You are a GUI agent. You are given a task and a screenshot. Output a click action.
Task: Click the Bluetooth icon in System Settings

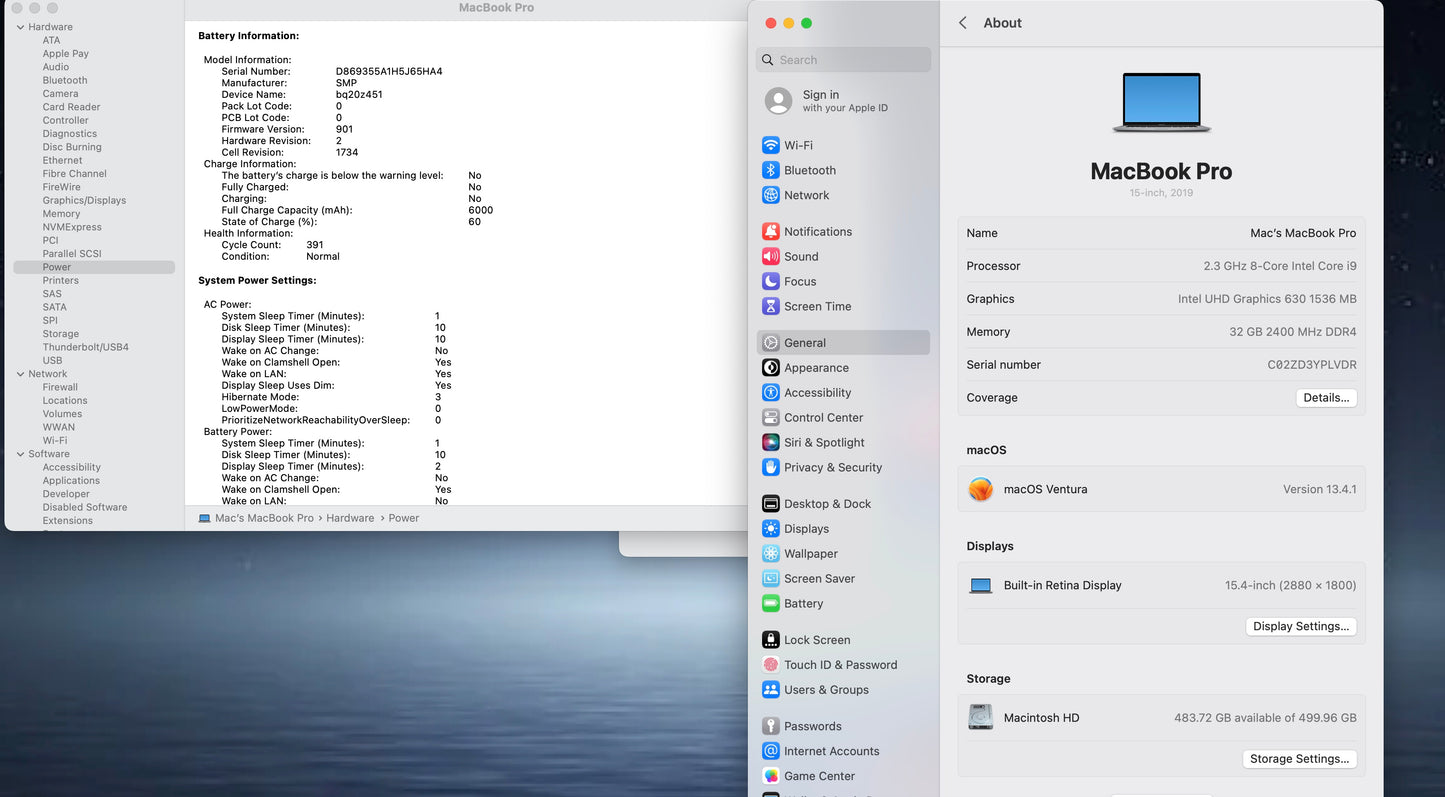pos(770,170)
